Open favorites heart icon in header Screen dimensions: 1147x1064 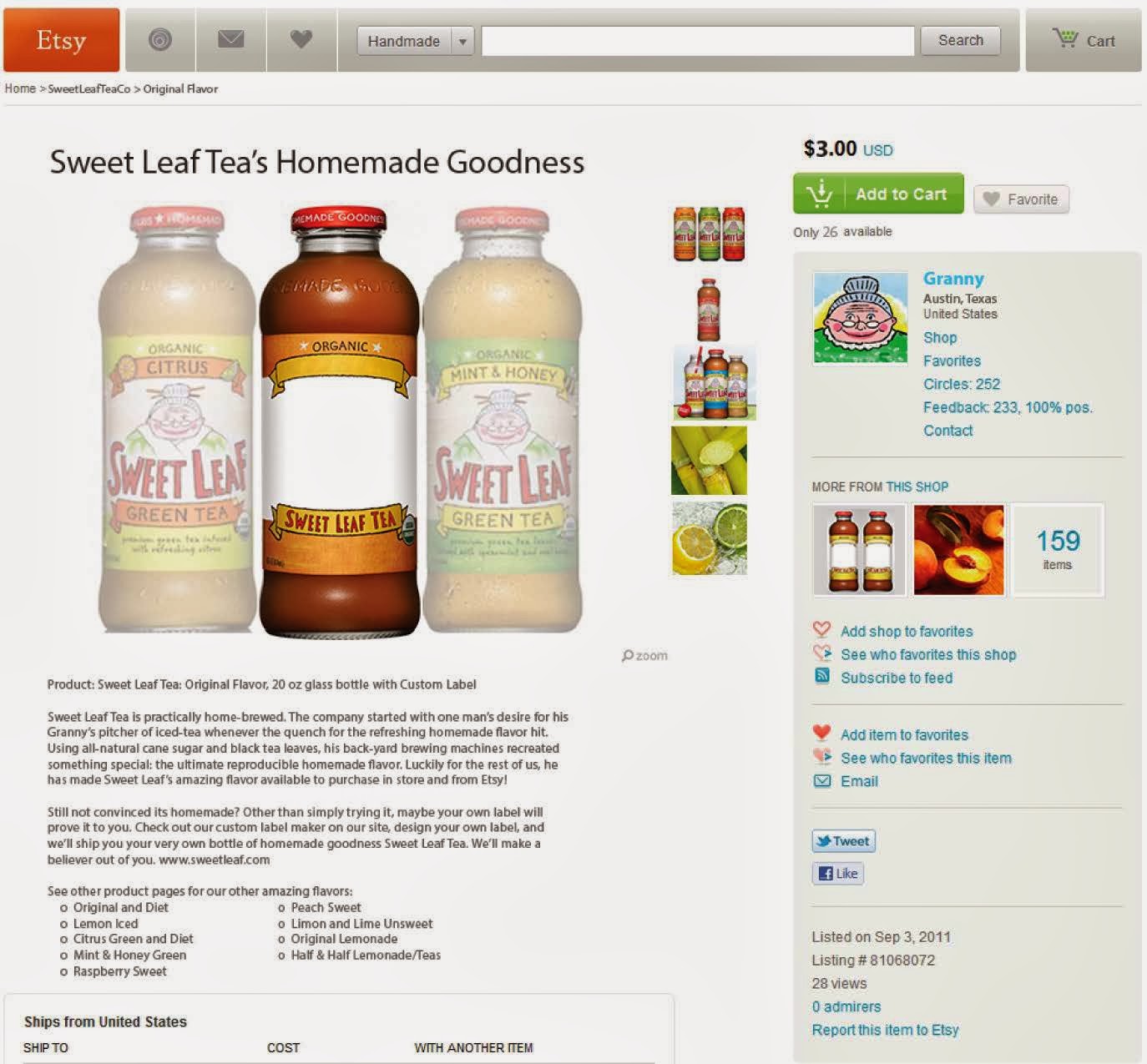301,40
